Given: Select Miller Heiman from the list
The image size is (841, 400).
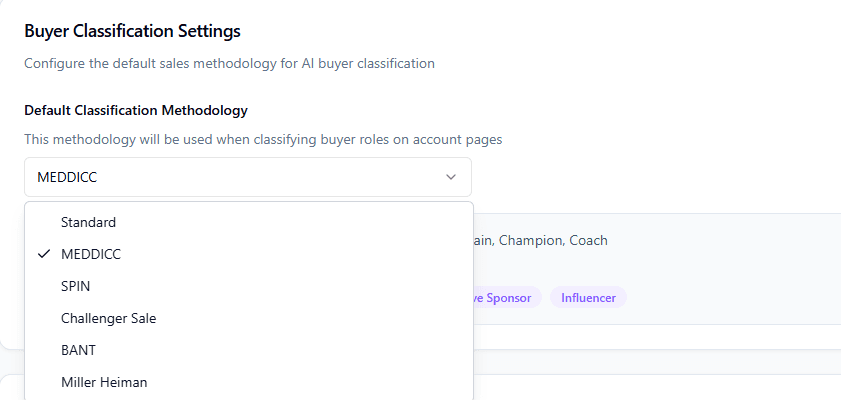Looking at the screenshot, I should pyautogui.click(x=104, y=382).
